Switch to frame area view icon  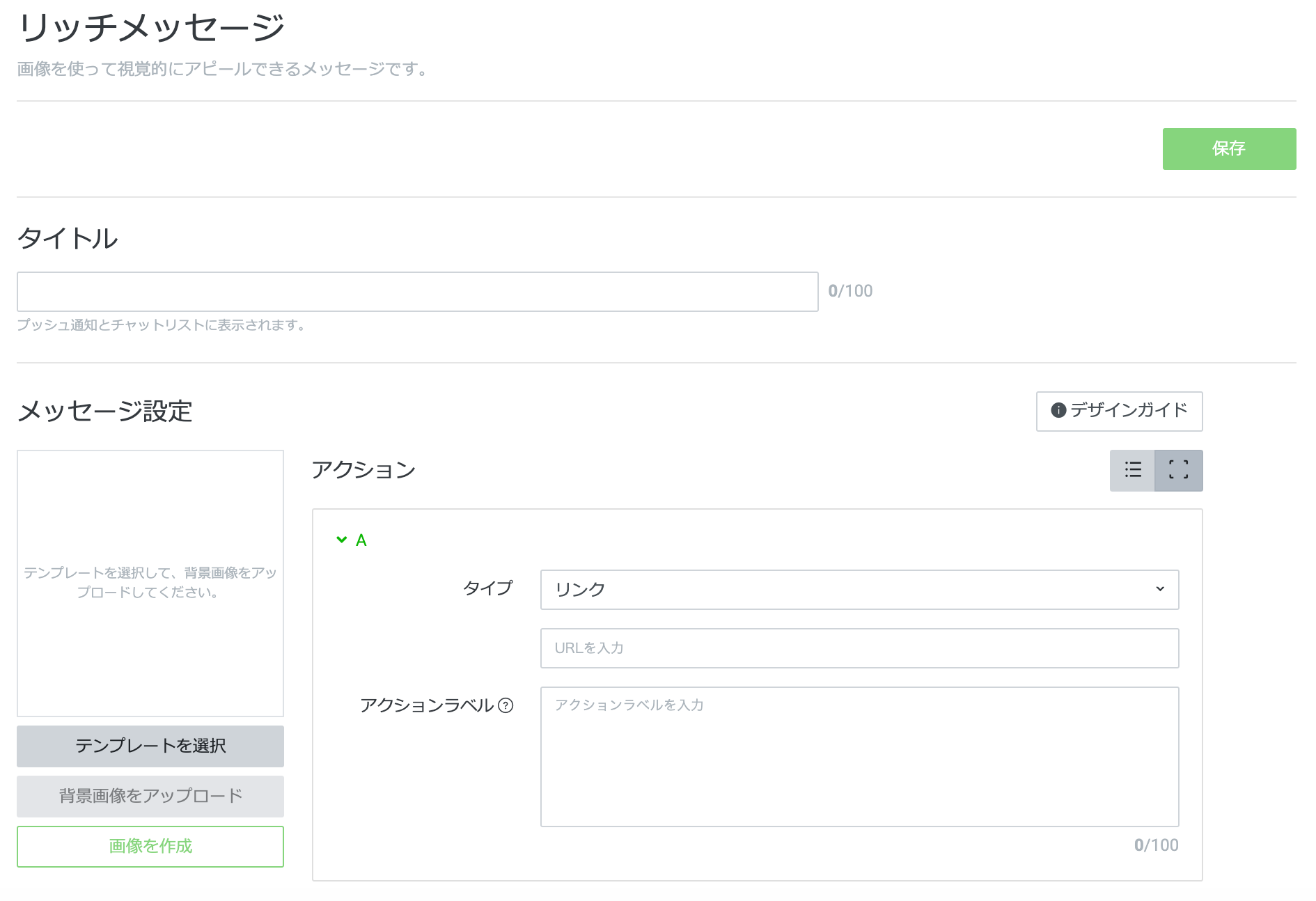(1178, 471)
